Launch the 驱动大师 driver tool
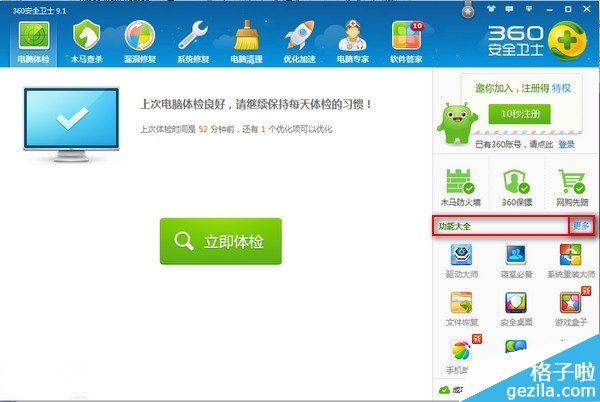The width and height of the screenshot is (600, 402). tap(461, 261)
